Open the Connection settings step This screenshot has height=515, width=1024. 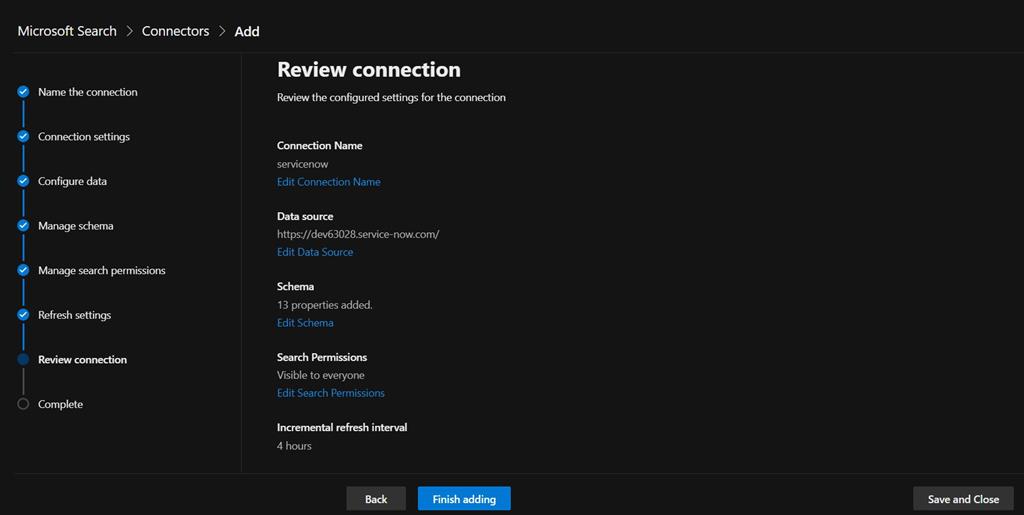click(x=84, y=136)
